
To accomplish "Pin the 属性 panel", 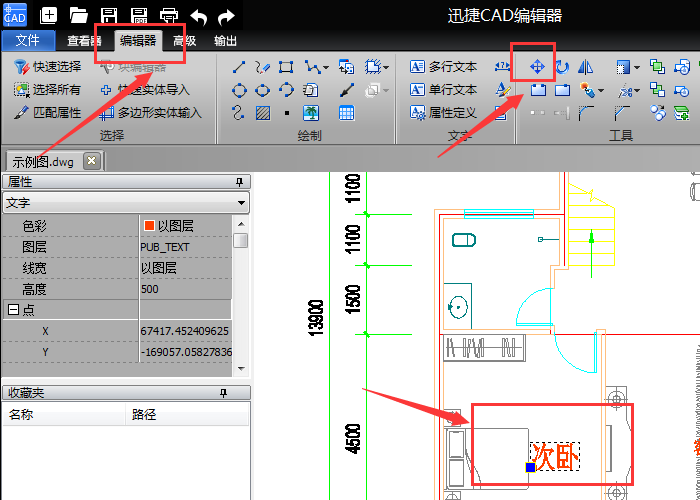I will click(239, 182).
